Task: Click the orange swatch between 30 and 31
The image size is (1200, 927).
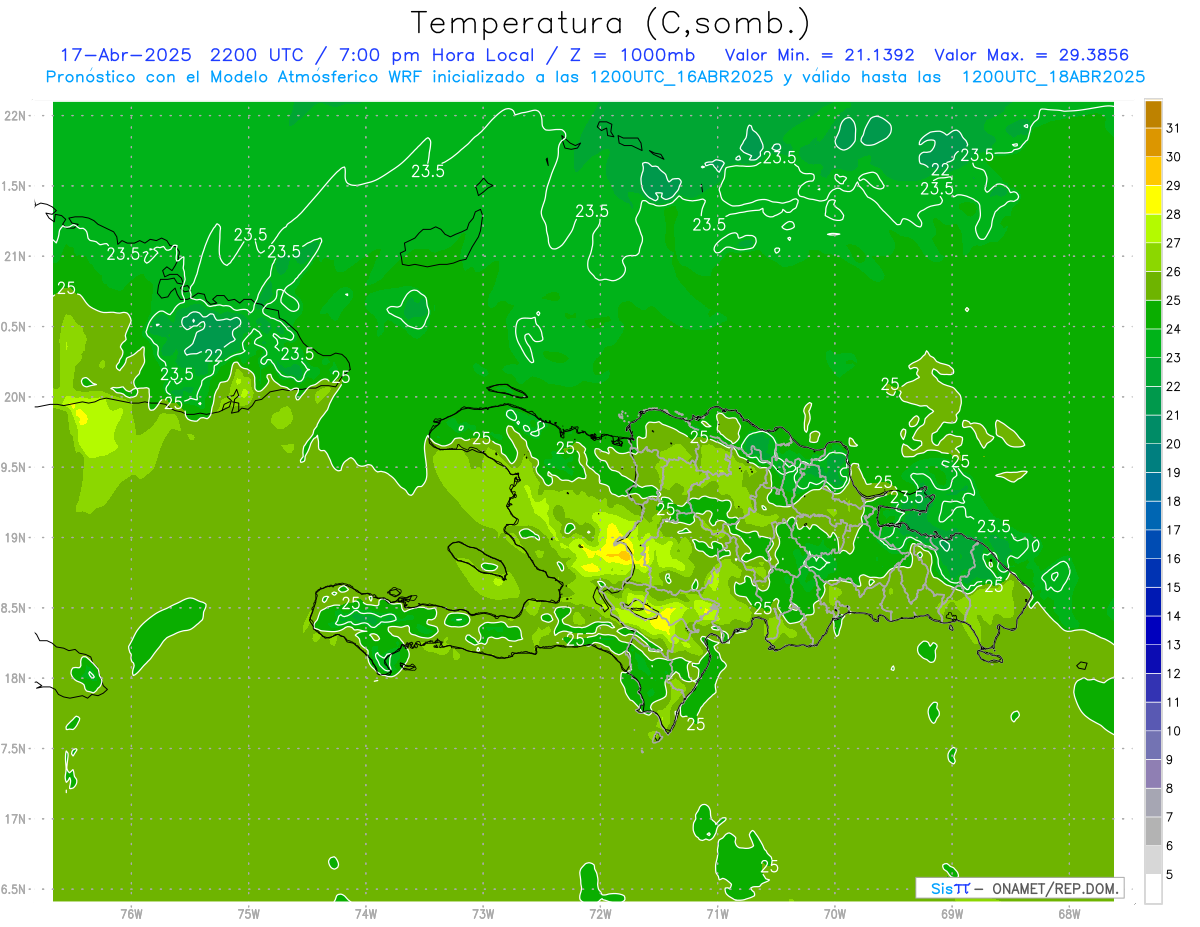Action: point(1153,143)
